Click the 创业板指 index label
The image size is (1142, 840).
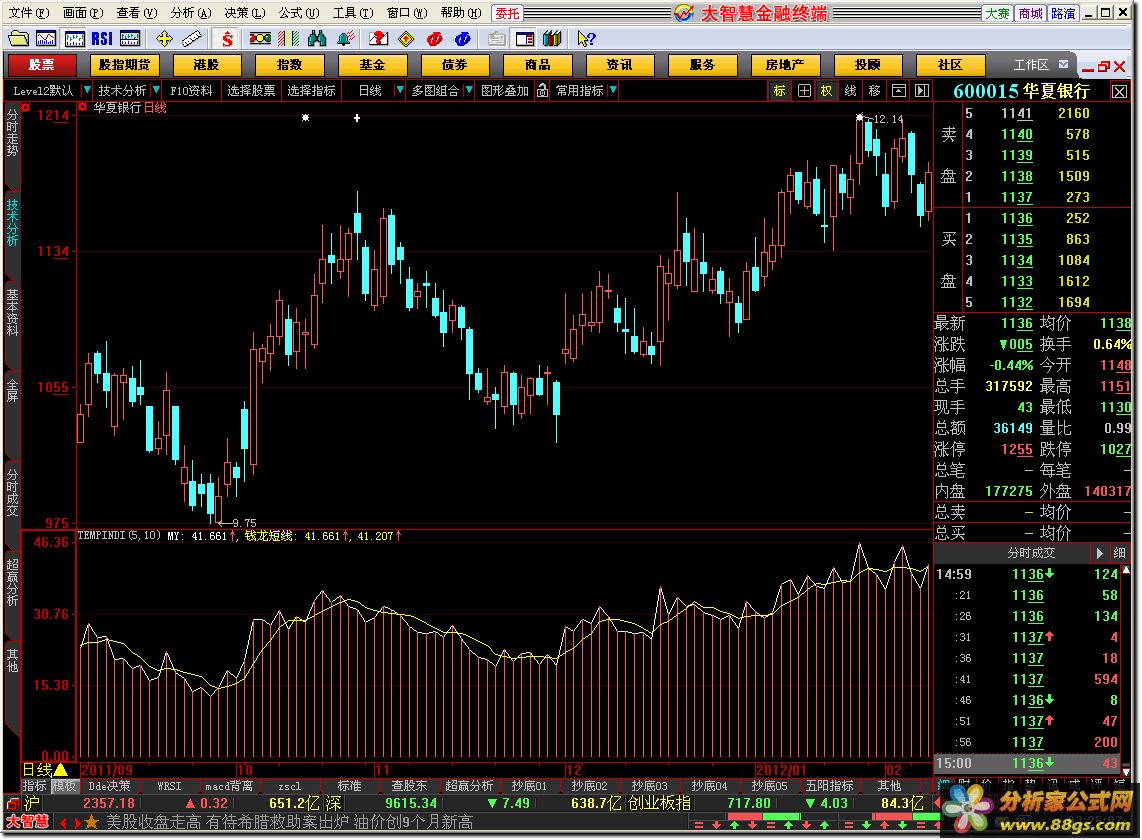659,804
